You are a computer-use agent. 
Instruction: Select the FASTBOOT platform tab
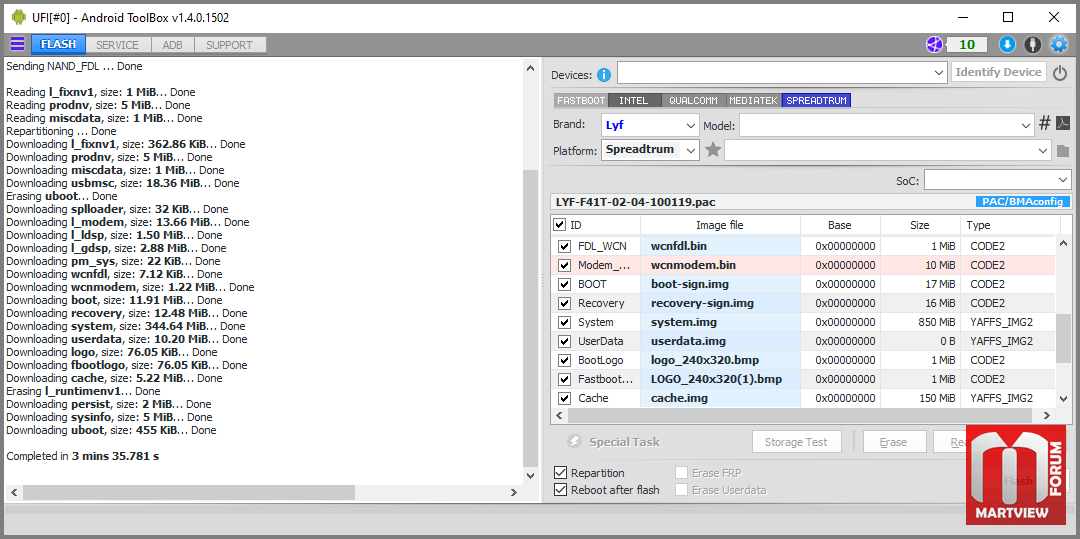pyautogui.click(x=581, y=101)
